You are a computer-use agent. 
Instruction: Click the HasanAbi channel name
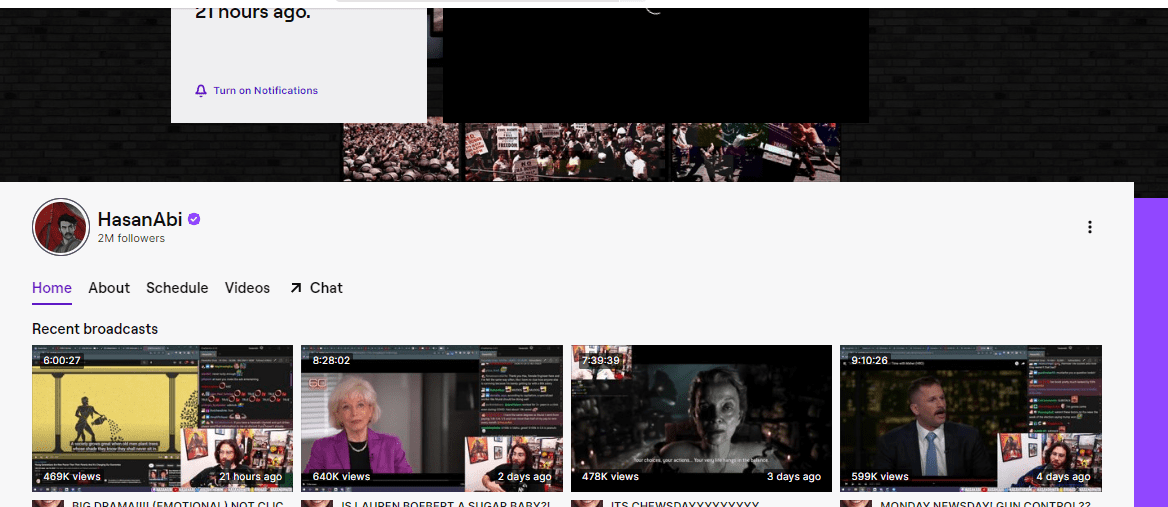tap(140, 219)
